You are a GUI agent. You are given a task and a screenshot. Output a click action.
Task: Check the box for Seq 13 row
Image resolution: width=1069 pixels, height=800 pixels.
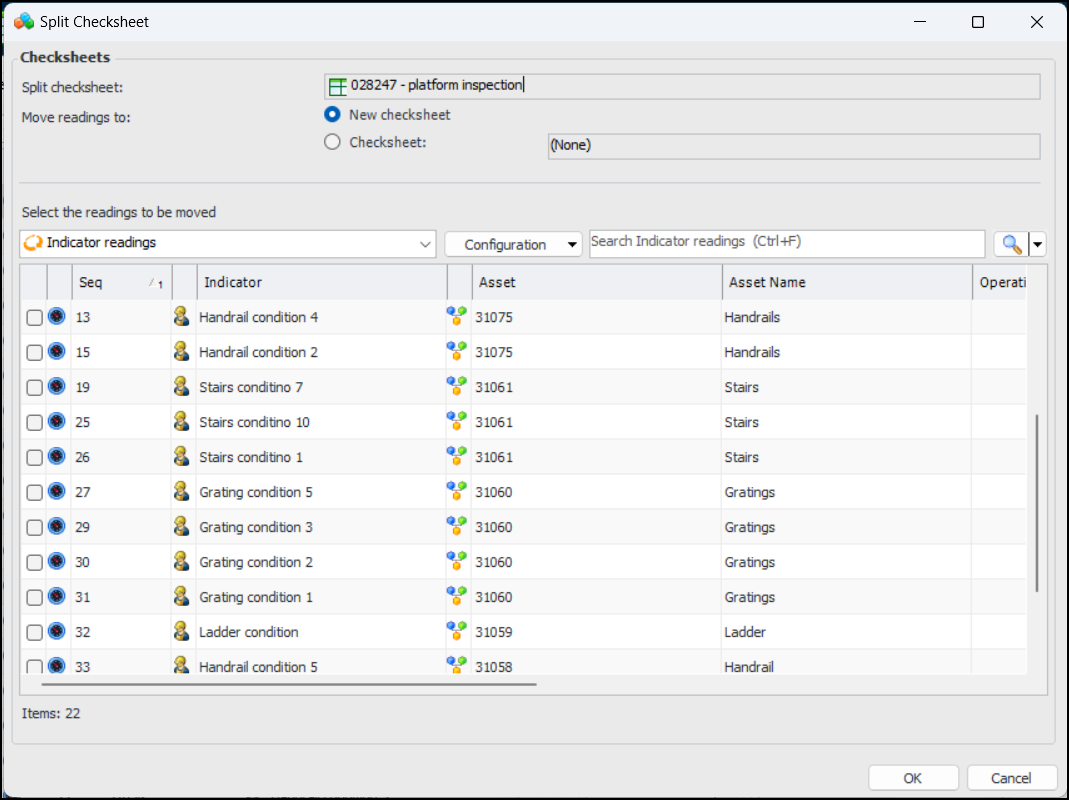pos(34,318)
